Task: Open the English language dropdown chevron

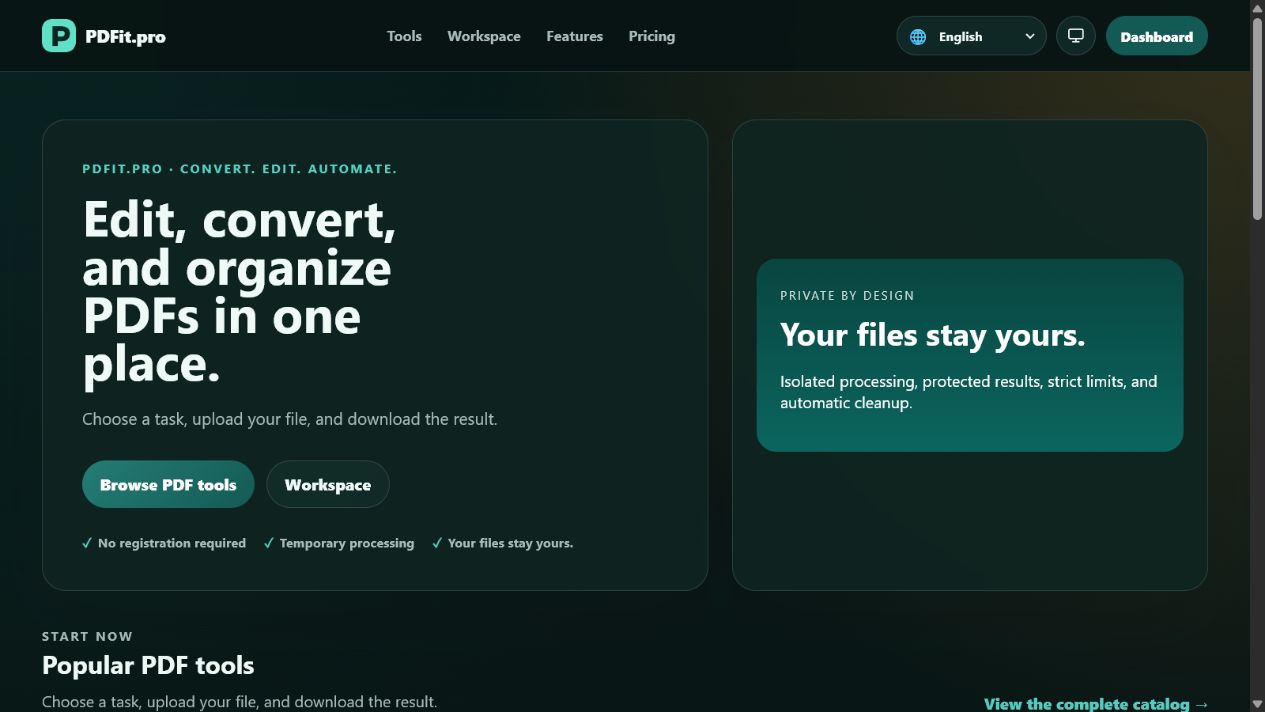Action: click(x=1030, y=37)
